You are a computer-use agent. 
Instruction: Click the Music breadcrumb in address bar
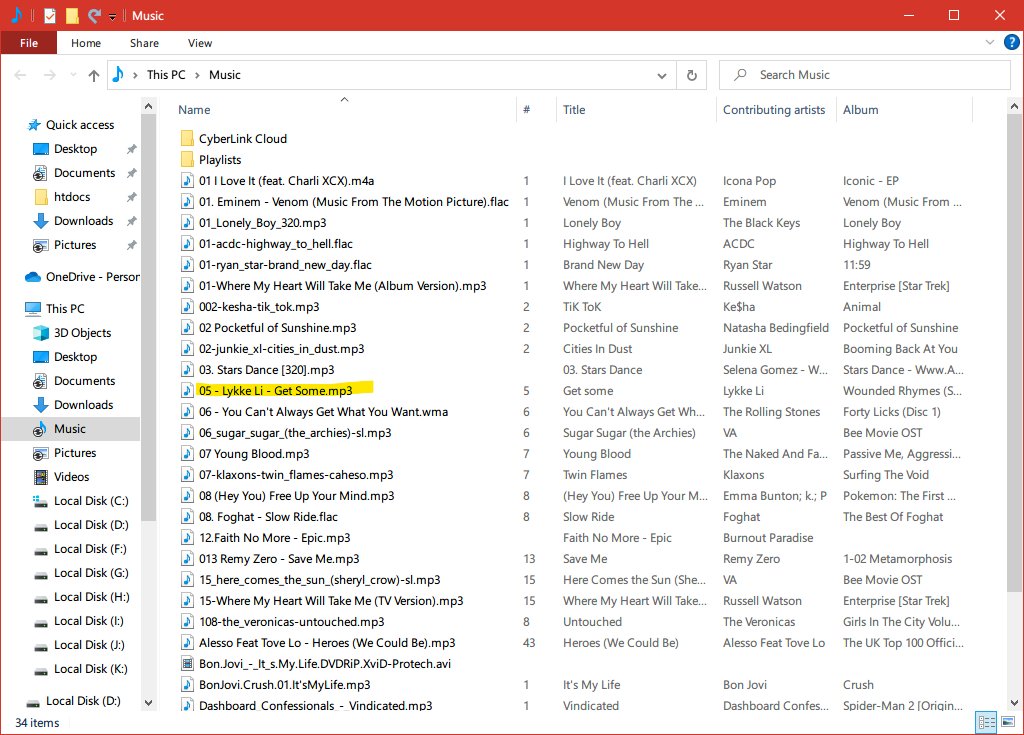(225, 75)
